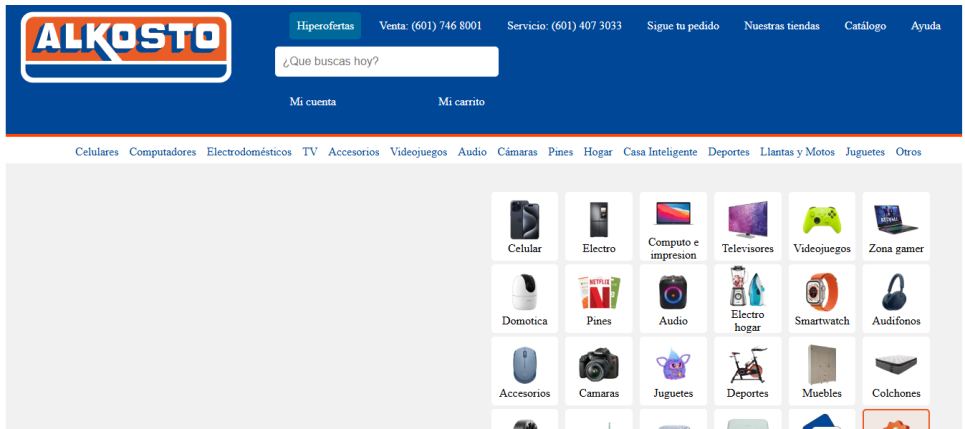The height and width of the screenshot is (429, 965).
Task: Open Llantas y Motos menu item
Action: [798, 152]
